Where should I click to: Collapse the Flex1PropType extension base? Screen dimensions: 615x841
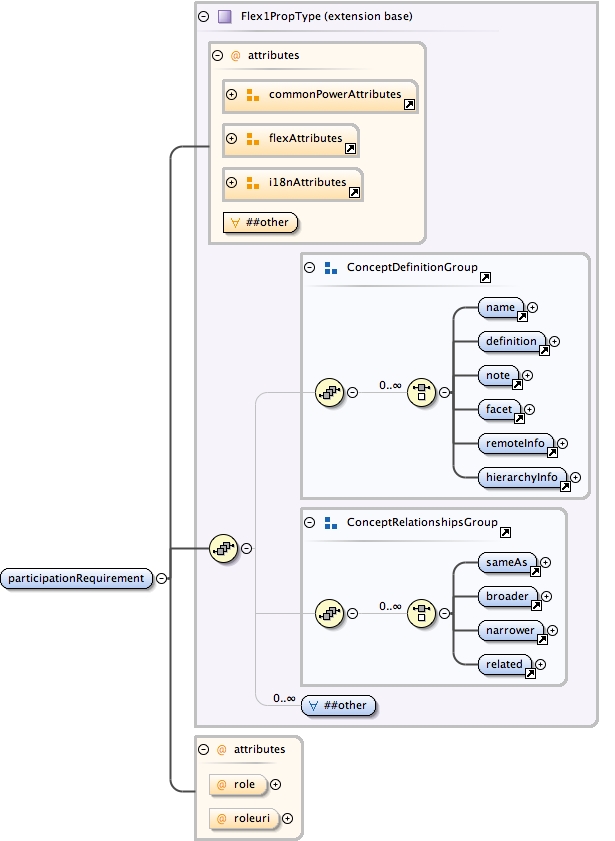[x=204, y=17]
